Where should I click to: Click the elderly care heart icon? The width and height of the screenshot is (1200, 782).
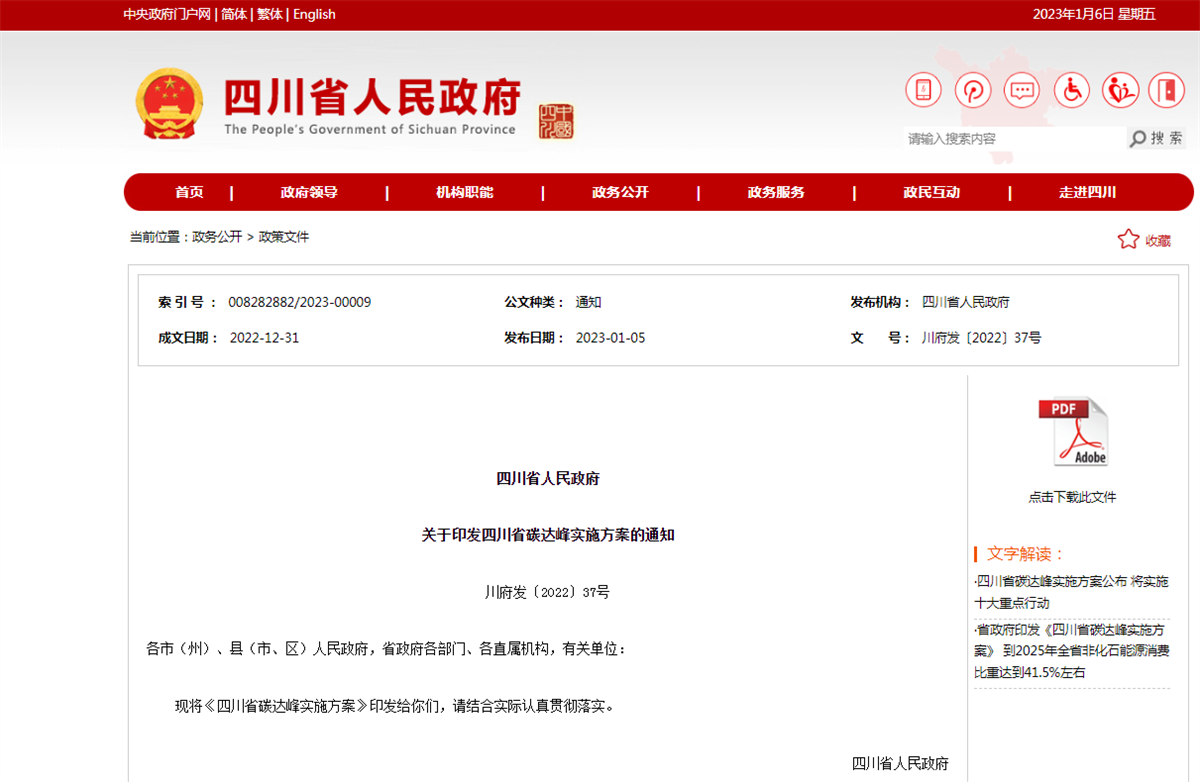[x=1120, y=91]
